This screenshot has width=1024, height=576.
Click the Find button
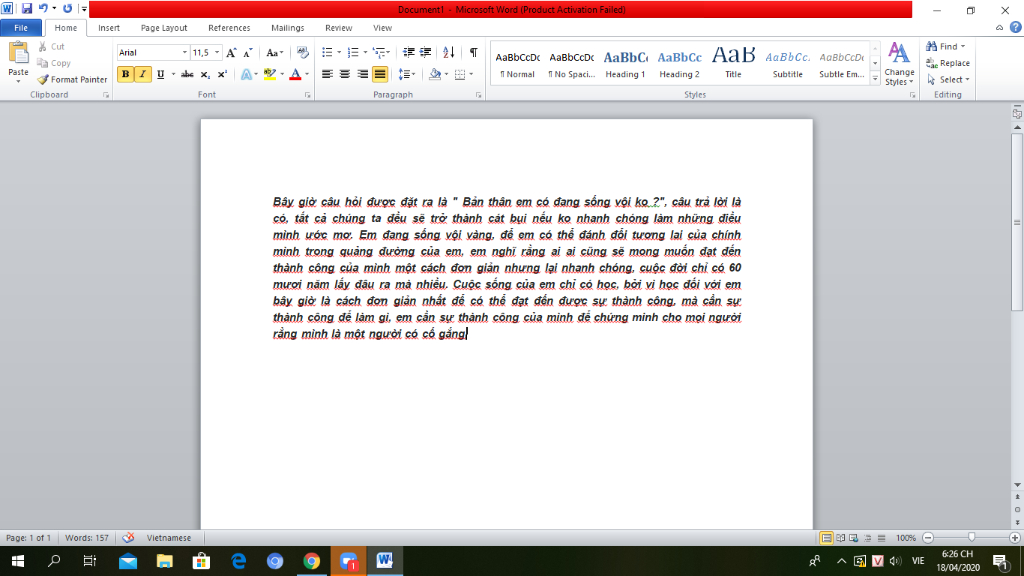(945, 46)
